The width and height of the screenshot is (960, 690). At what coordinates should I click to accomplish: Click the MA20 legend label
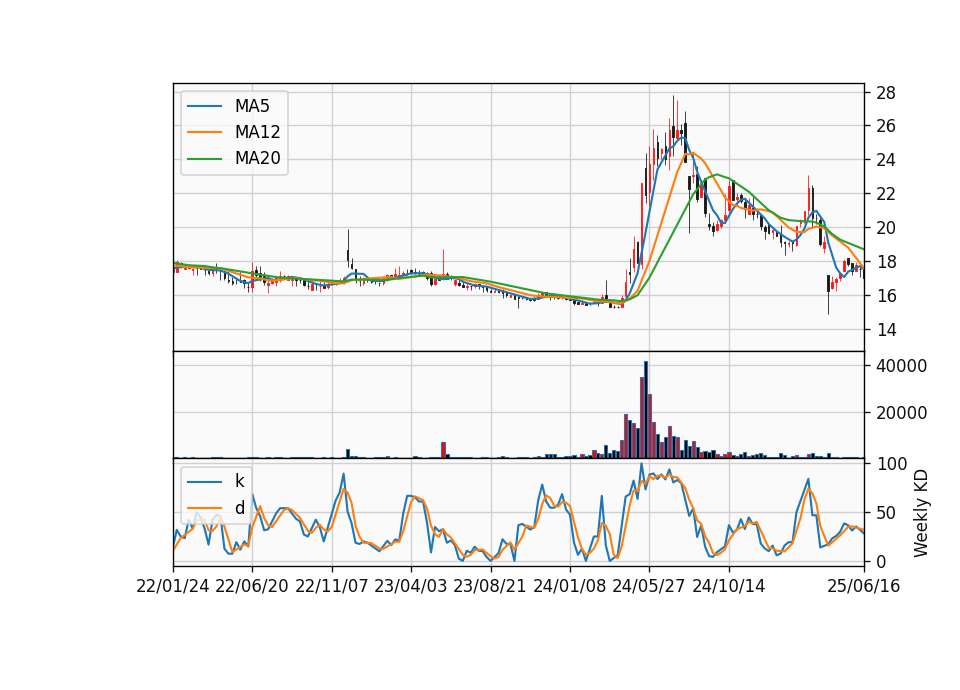[257, 158]
